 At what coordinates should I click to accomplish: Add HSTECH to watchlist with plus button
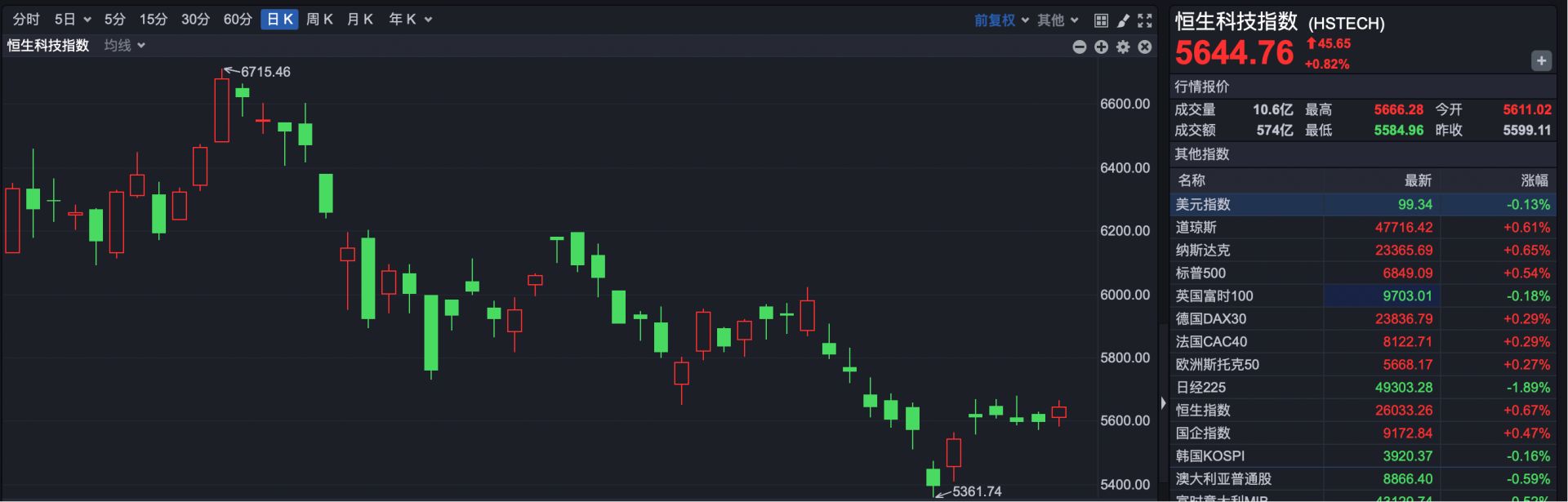click(1541, 60)
